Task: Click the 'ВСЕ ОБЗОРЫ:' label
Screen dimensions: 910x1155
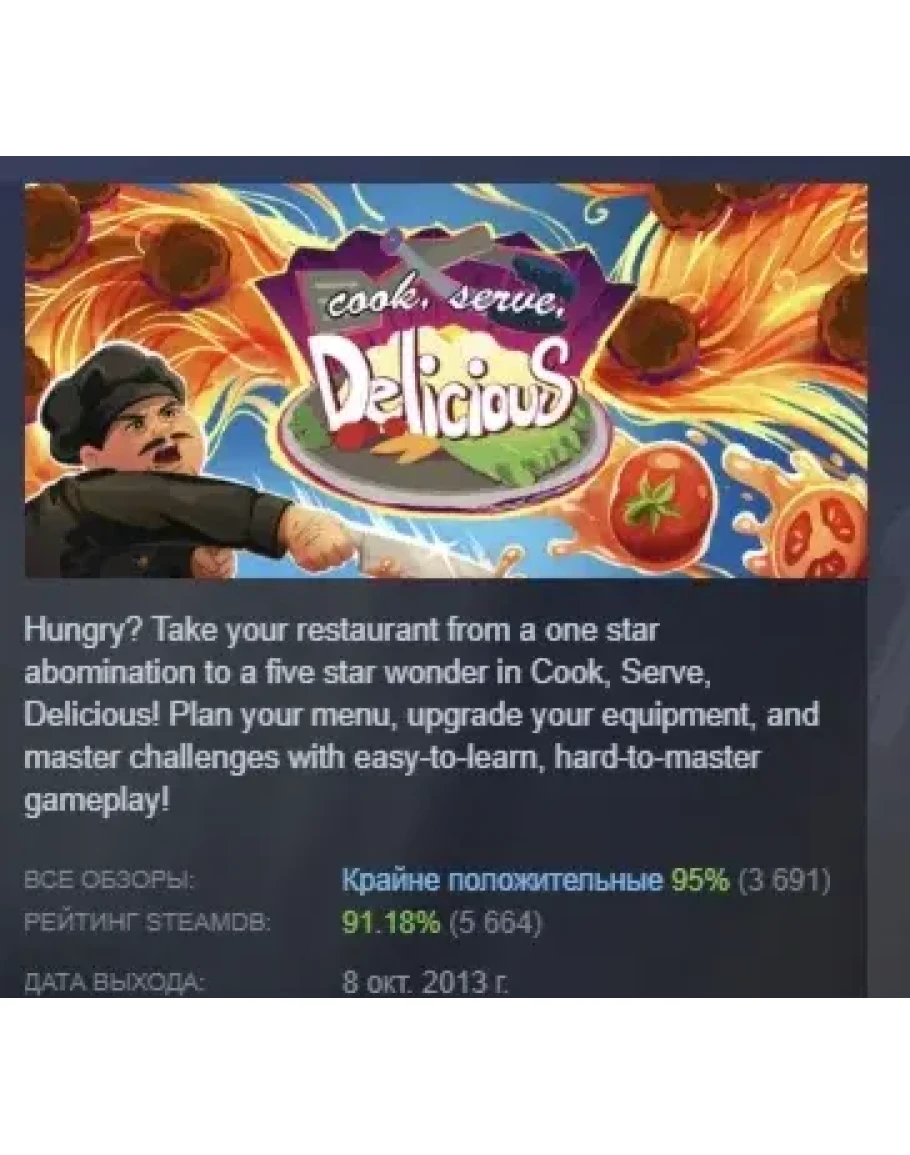Action: (x=109, y=880)
